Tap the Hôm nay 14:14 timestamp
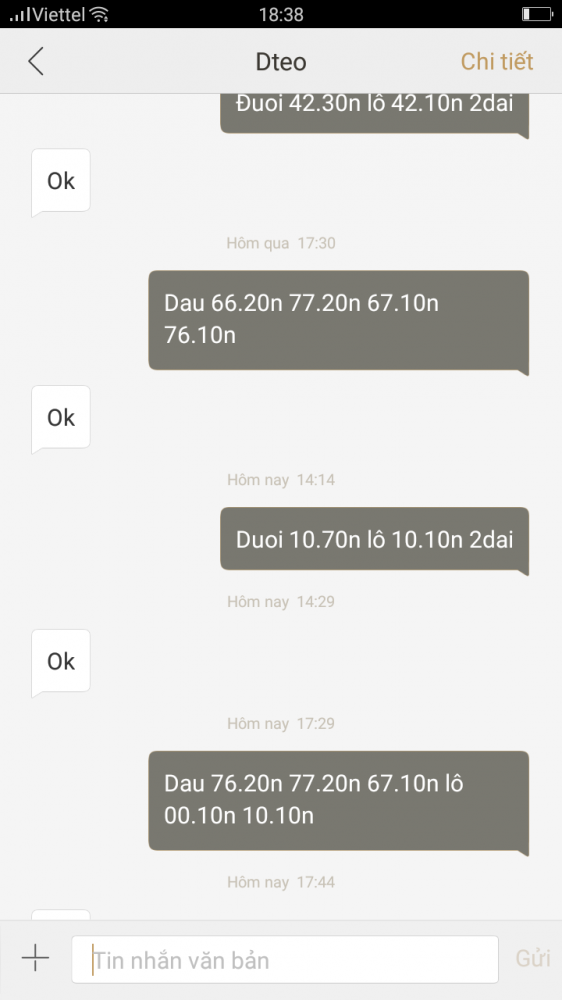562x1000 pixels. pyautogui.click(x=281, y=480)
